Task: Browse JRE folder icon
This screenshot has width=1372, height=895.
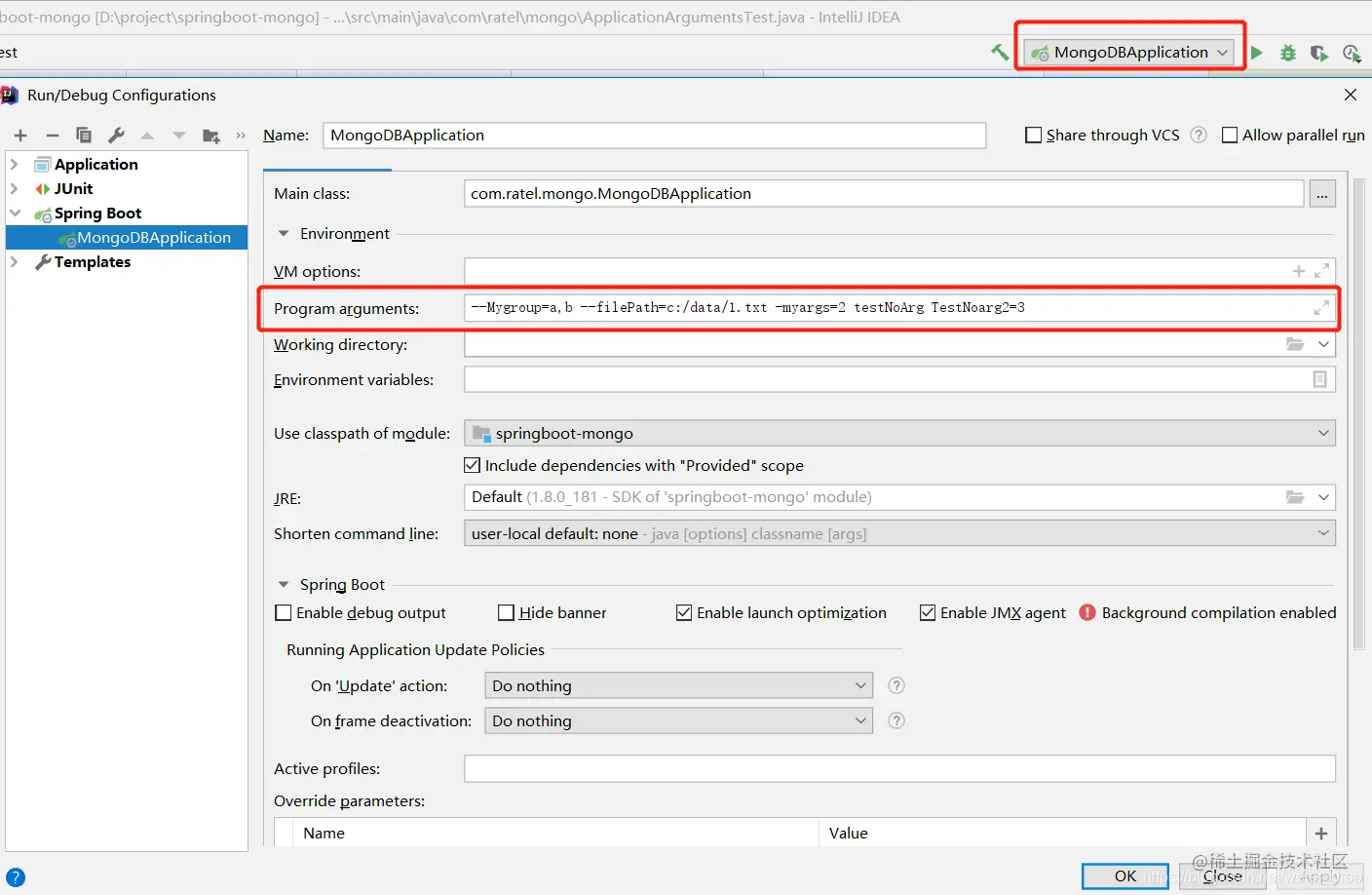Action: point(1295,497)
